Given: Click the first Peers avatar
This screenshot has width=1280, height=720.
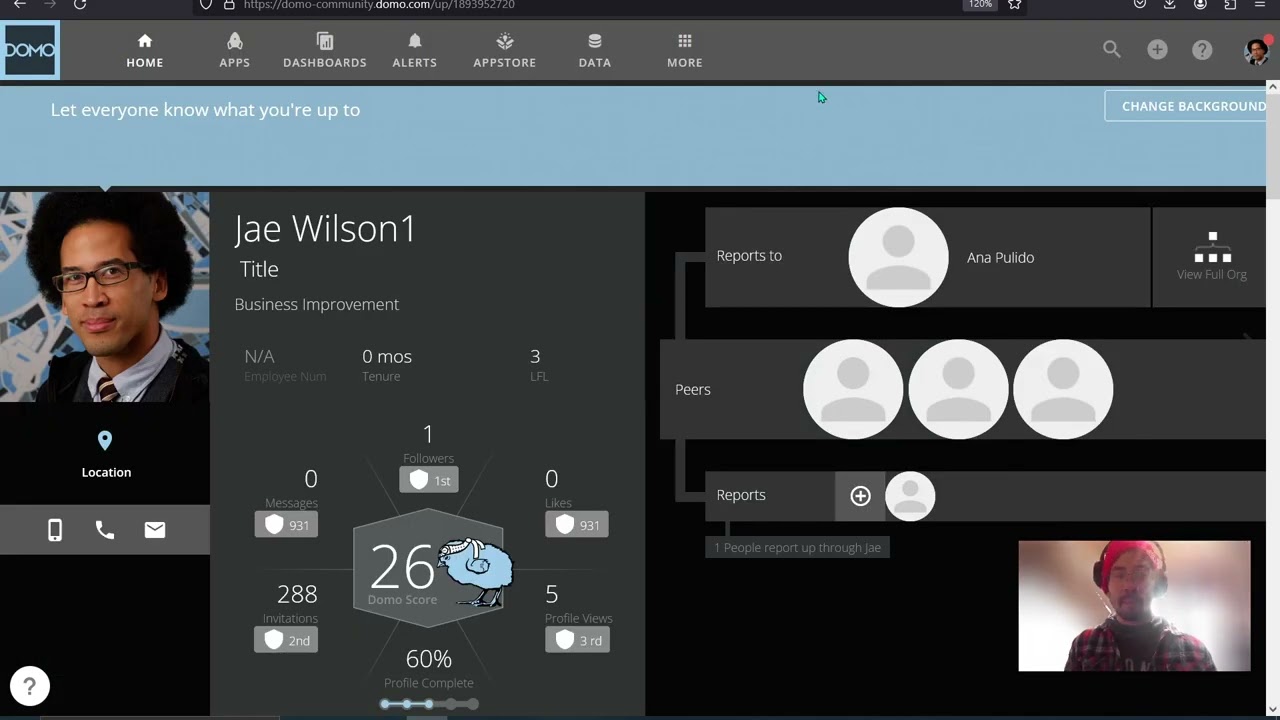Looking at the screenshot, I should [853, 389].
